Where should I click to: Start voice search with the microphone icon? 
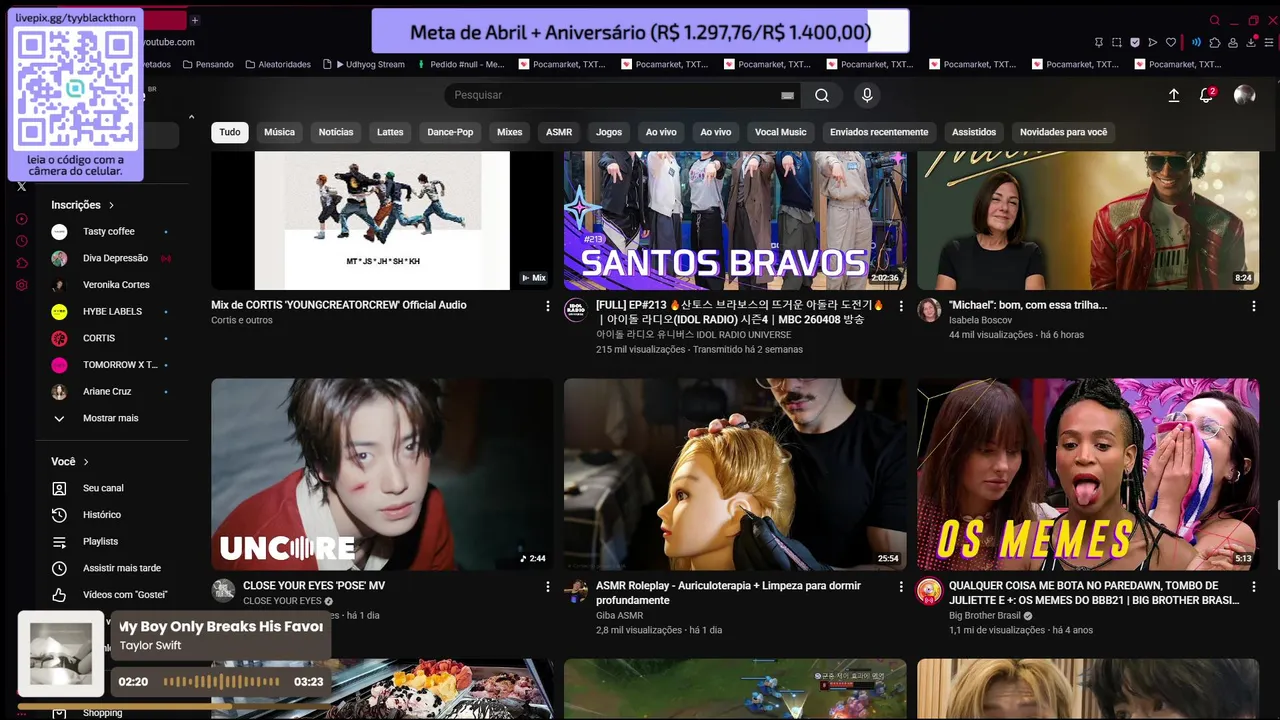tap(867, 95)
